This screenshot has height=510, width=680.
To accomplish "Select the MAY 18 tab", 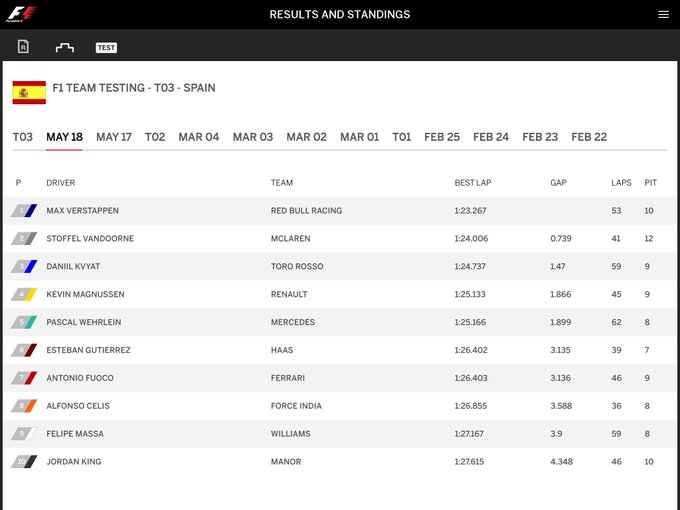I will tap(64, 137).
